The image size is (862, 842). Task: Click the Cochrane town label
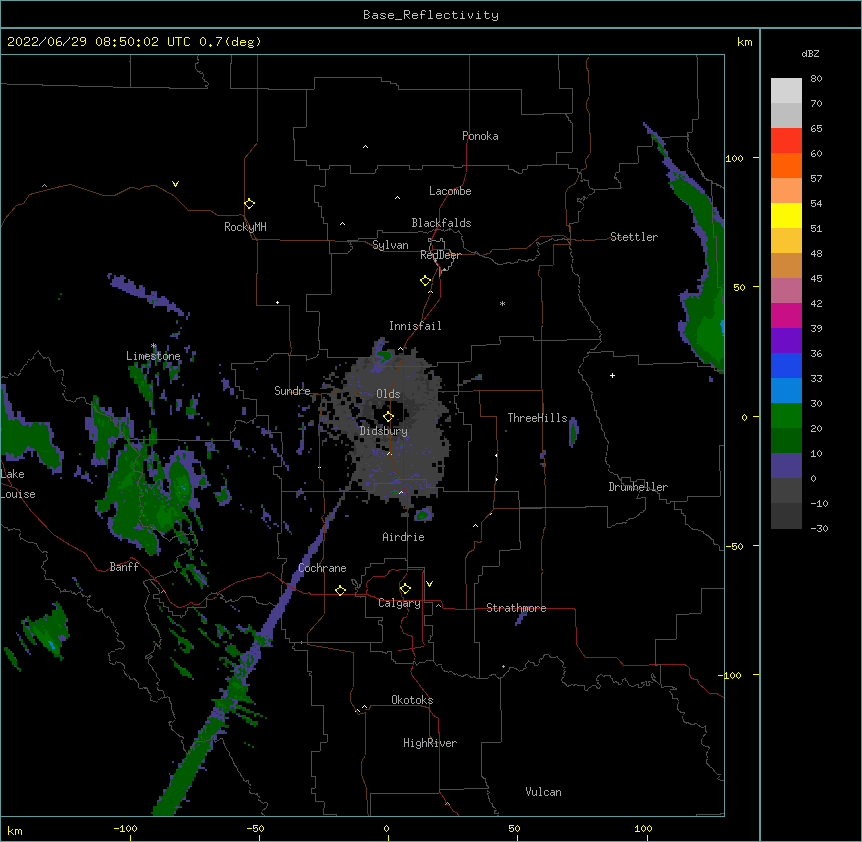click(322, 568)
